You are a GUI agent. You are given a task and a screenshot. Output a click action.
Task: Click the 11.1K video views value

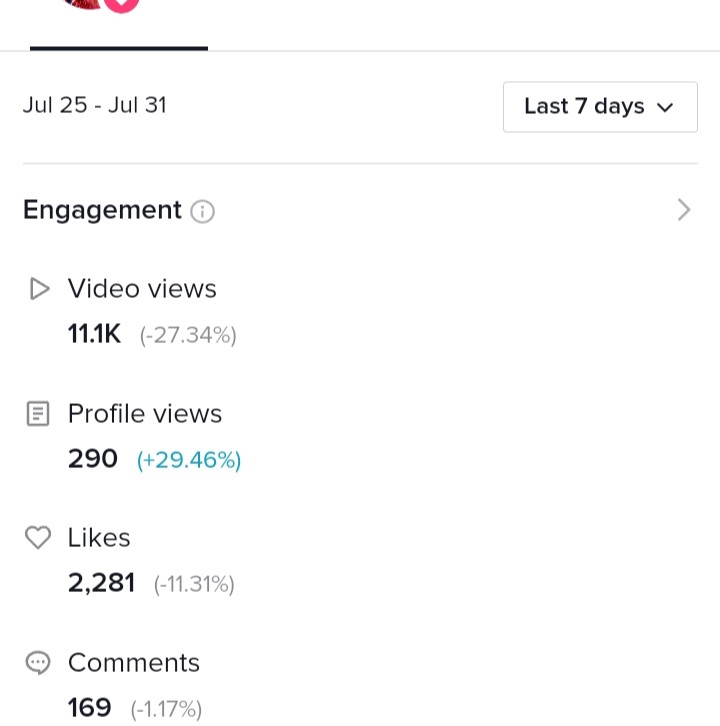point(94,334)
